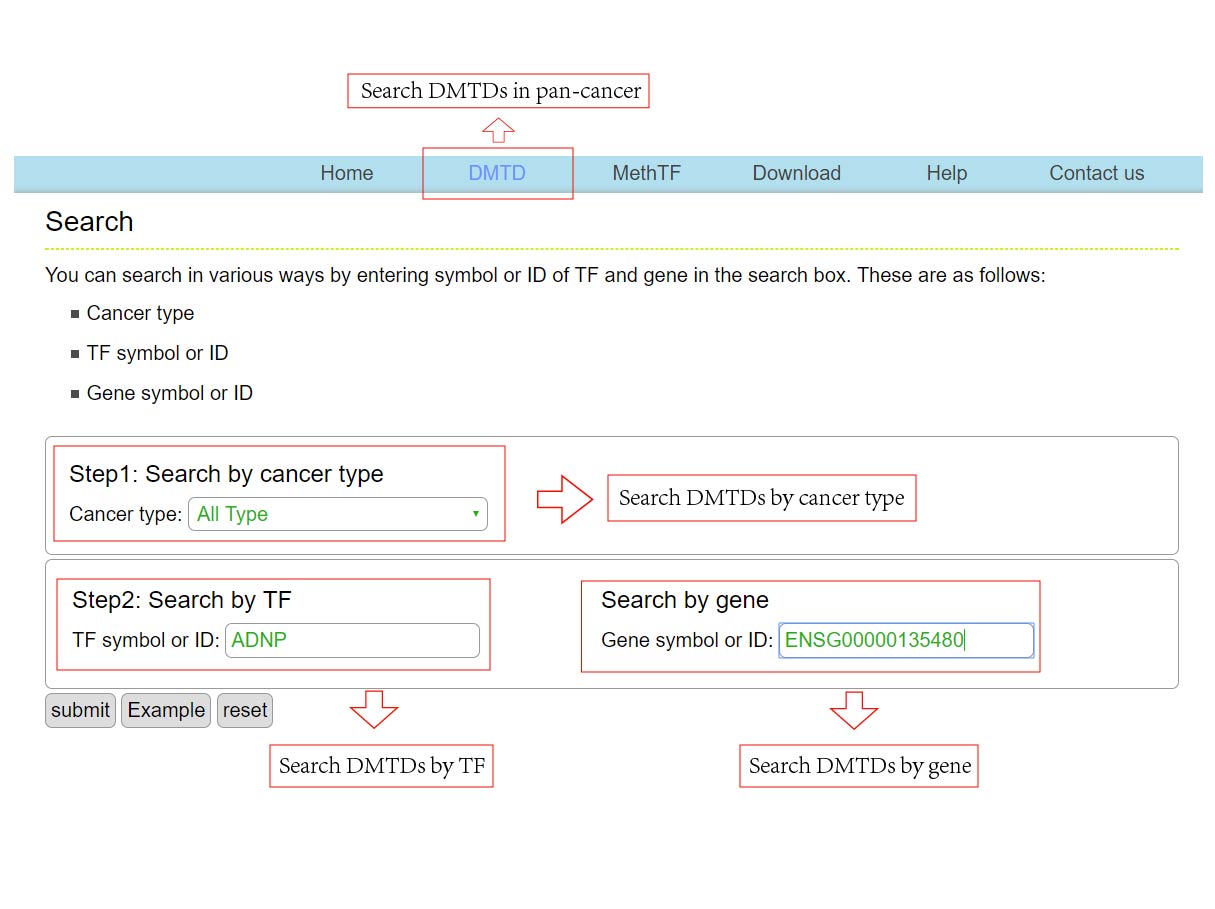
Task: Open the Contact us page
Action: (1096, 173)
